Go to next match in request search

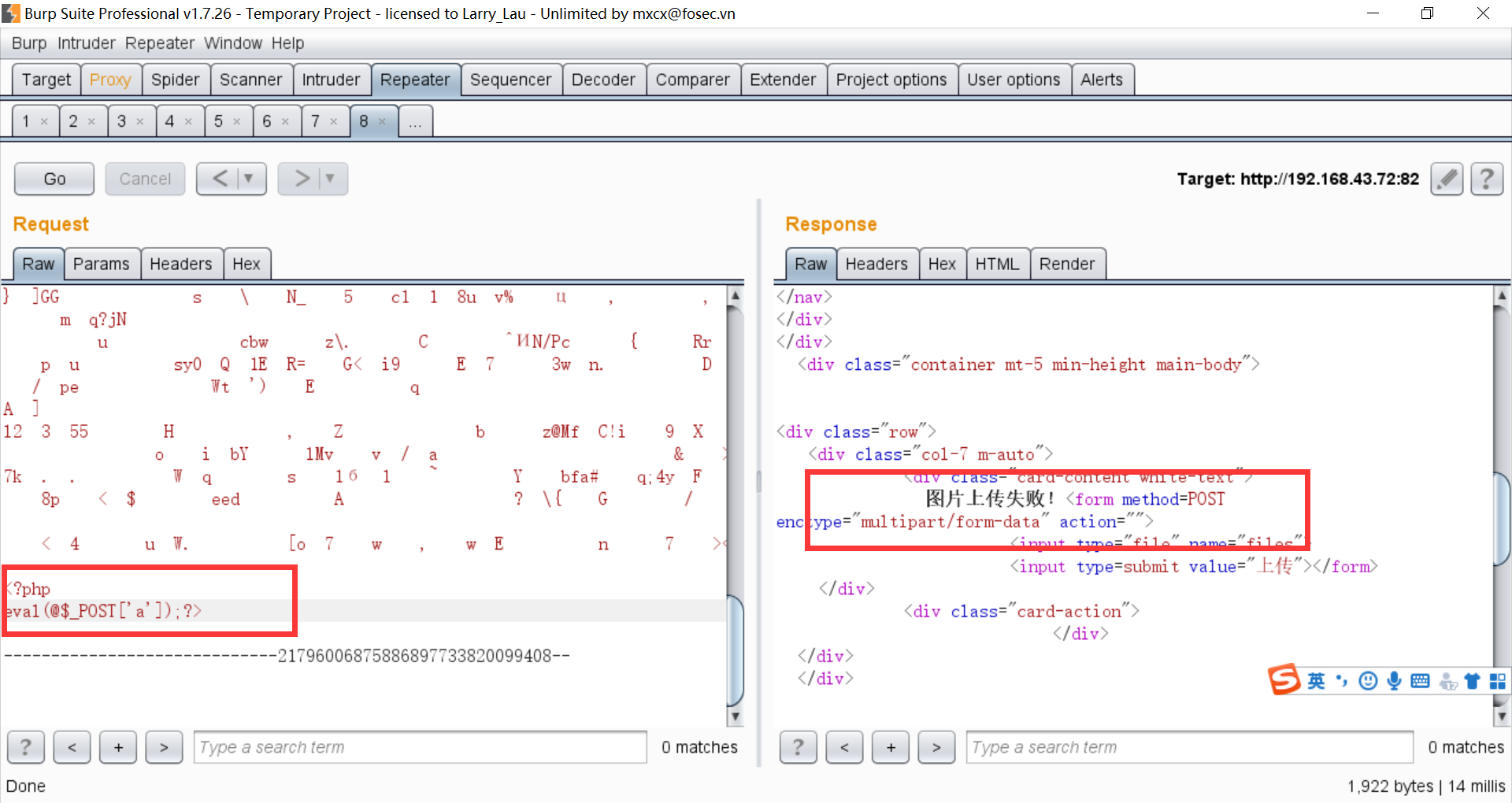pyautogui.click(x=164, y=747)
